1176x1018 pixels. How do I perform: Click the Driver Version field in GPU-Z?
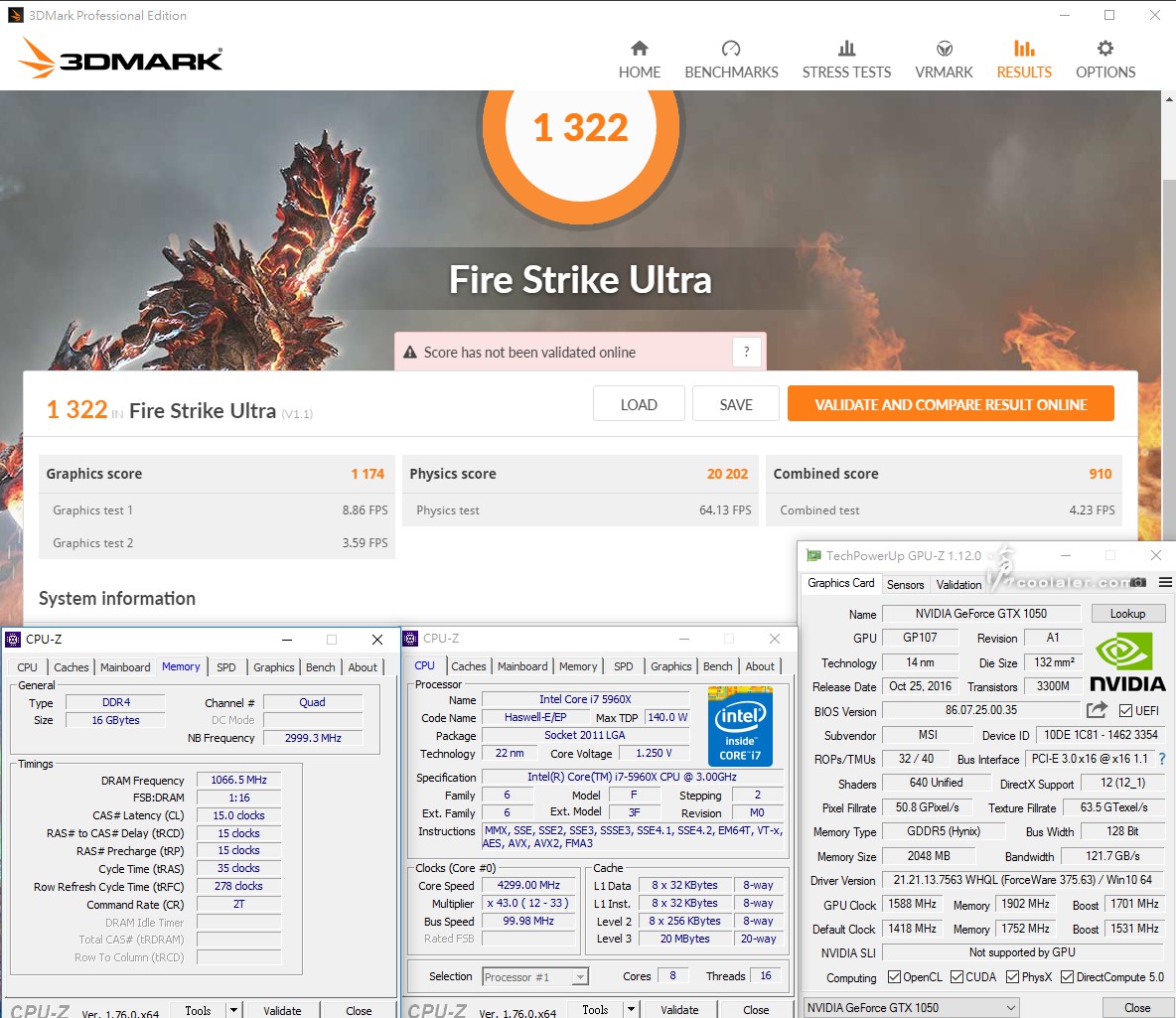(1024, 880)
